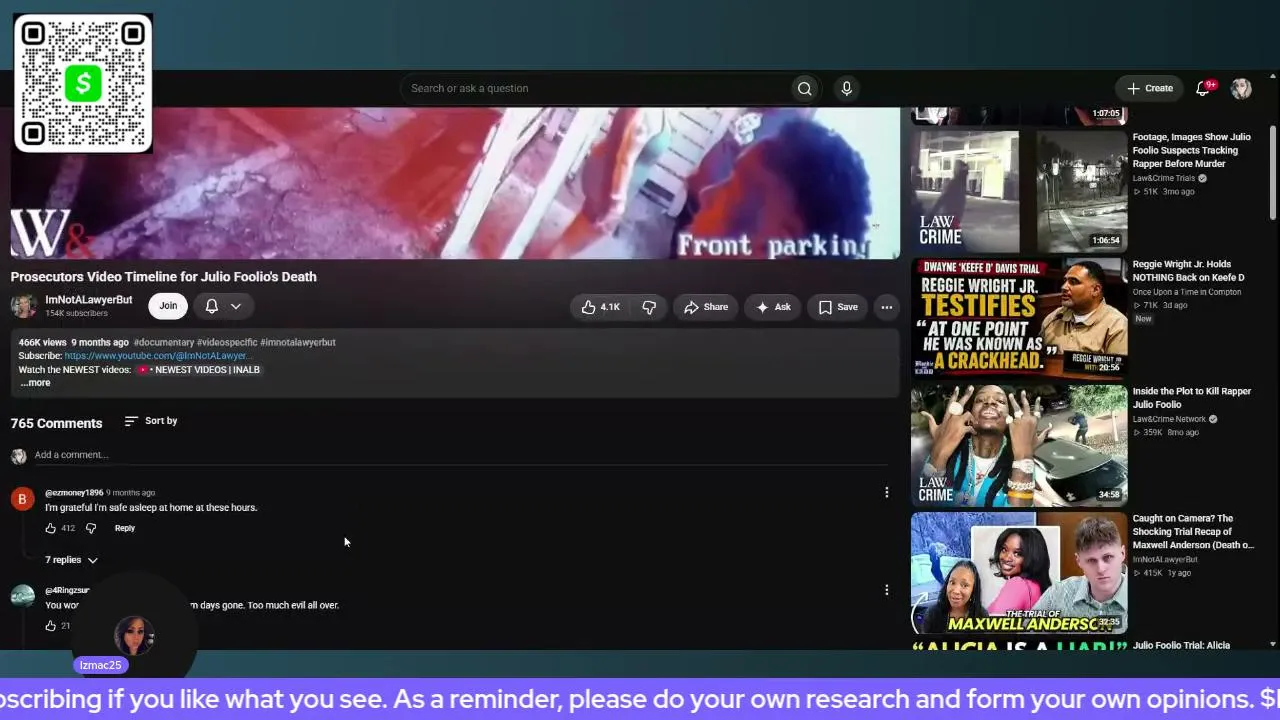This screenshot has width=1280, height=720.
Task: Open options menu for the @ezmoney1896 comment
Action: [x=886, y=492]
